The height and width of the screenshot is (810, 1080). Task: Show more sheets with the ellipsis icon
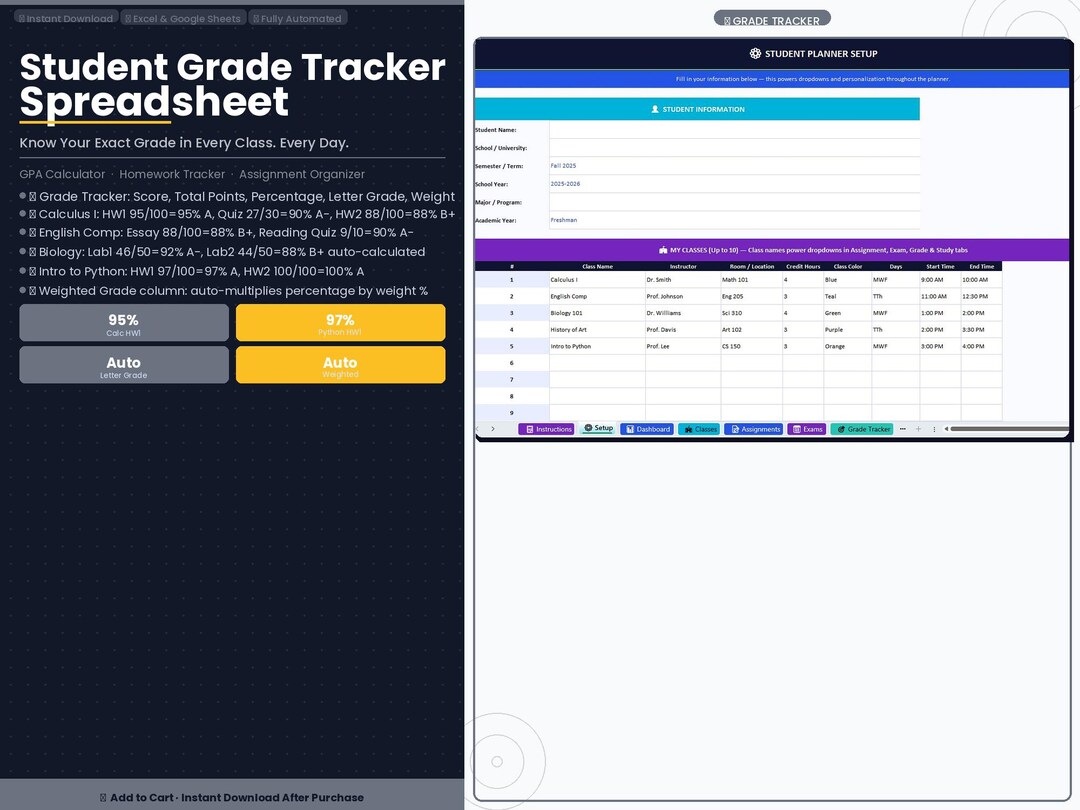902,429
